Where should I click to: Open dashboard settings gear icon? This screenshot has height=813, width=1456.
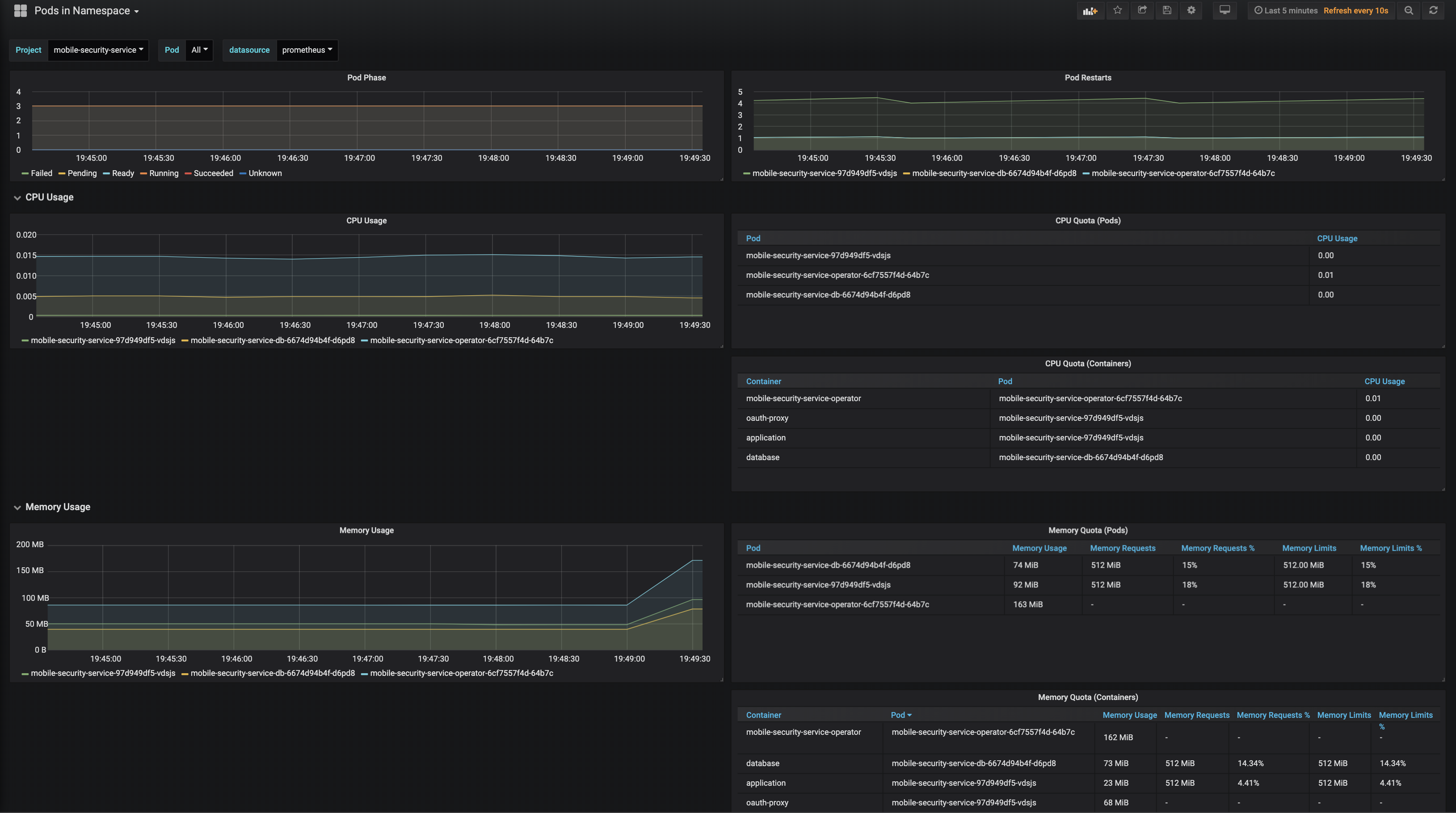point(1191,11)
